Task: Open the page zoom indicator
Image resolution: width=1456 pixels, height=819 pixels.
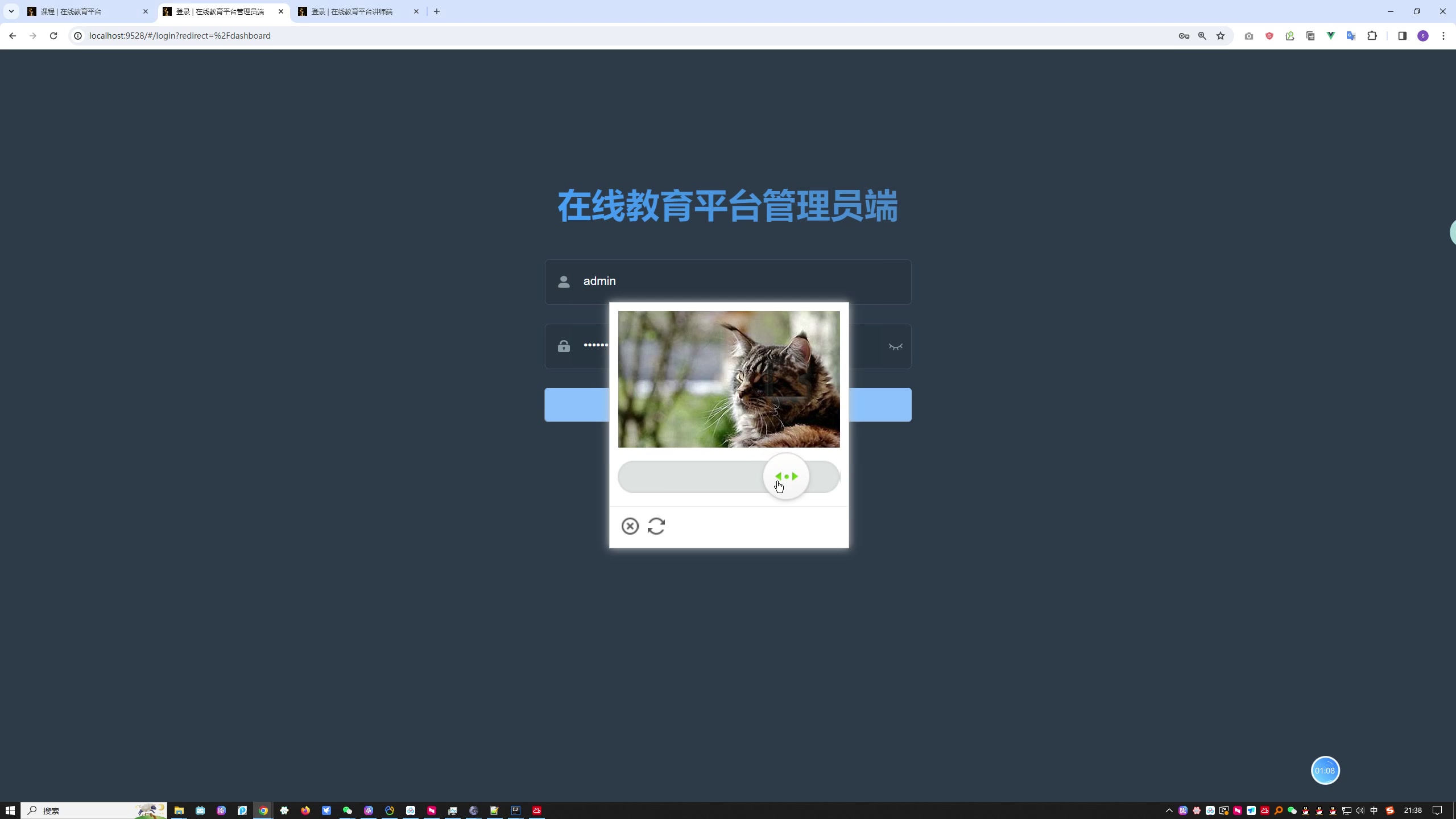Action: coord(1202,36)
